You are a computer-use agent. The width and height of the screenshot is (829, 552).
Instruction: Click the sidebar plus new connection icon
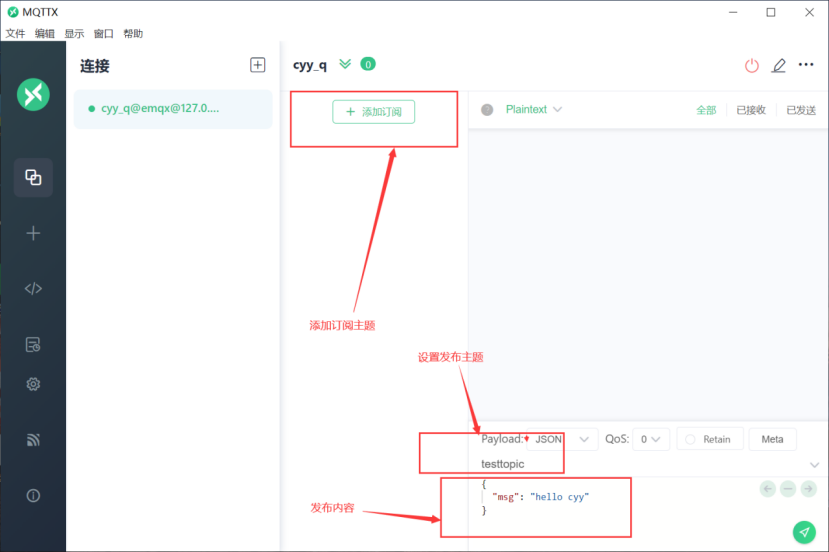[x=33, y=233]
